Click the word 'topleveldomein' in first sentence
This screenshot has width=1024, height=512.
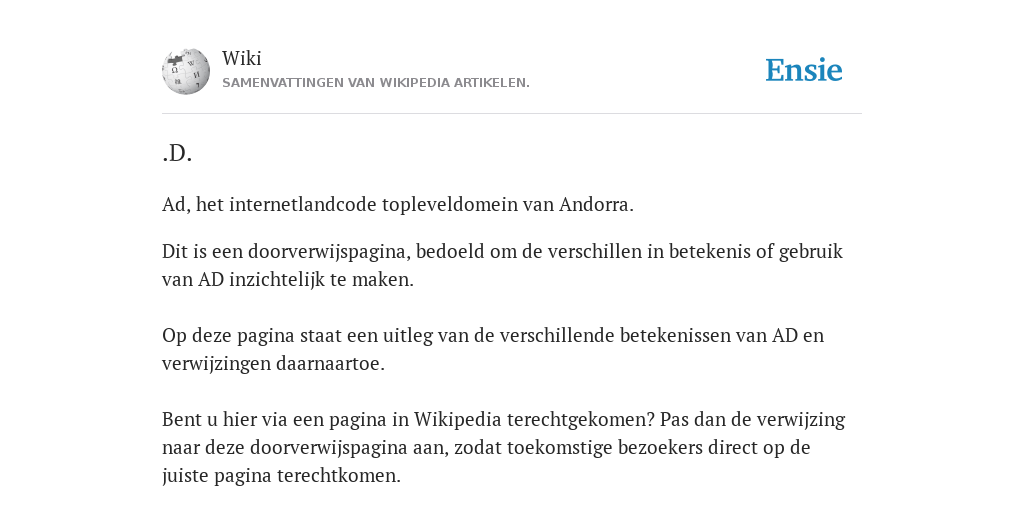click(450, 204)
